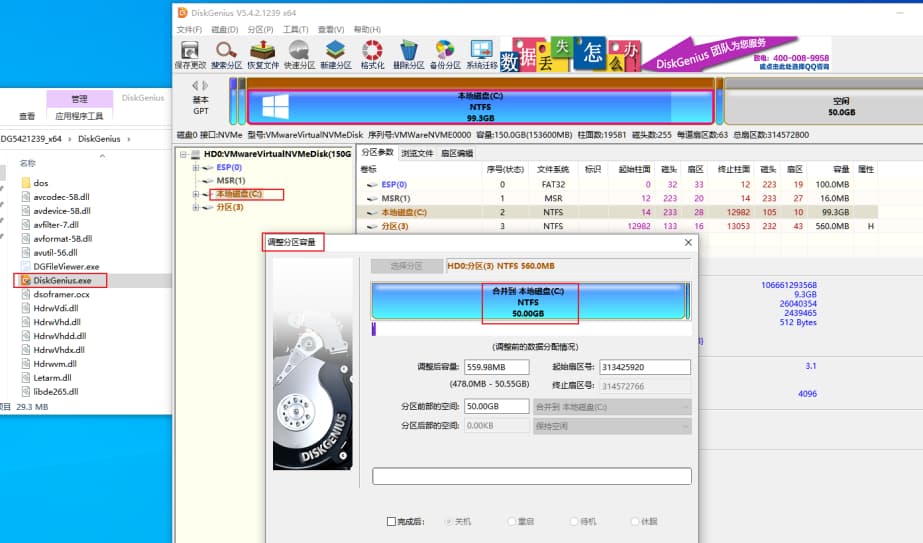Screen dimensions: 923x543
Task: Collapse the HD0 VMwareVirtualNVMeDisk tree node
Action: 183,154
